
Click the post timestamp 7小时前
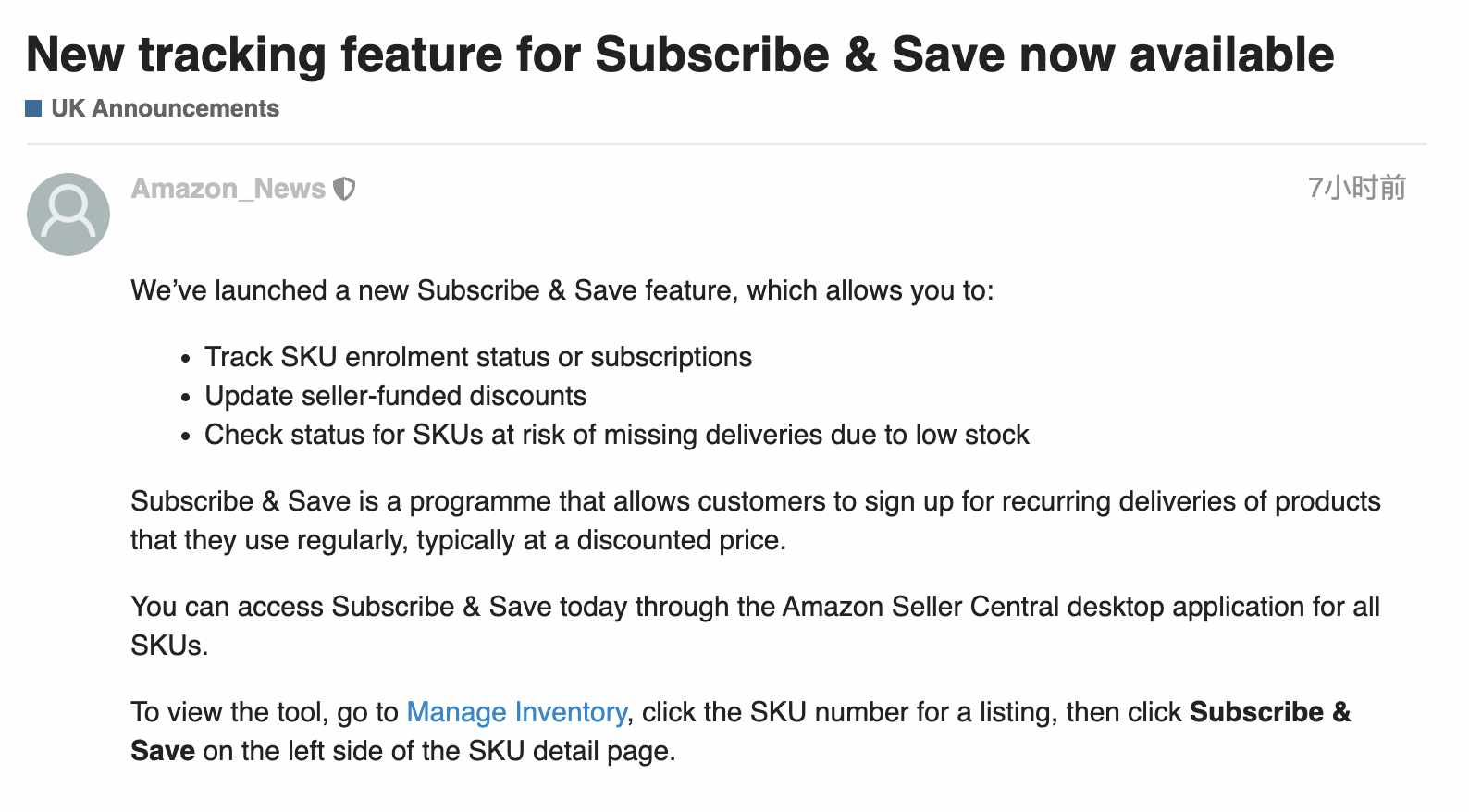(1357, 188)
